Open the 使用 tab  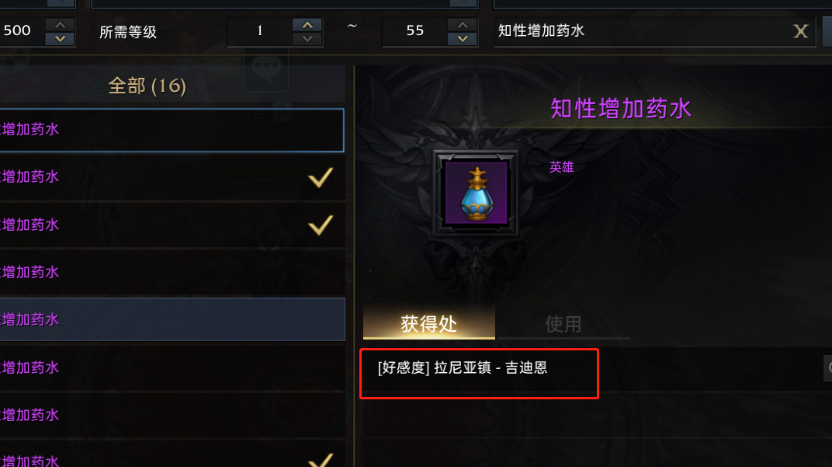563,323
